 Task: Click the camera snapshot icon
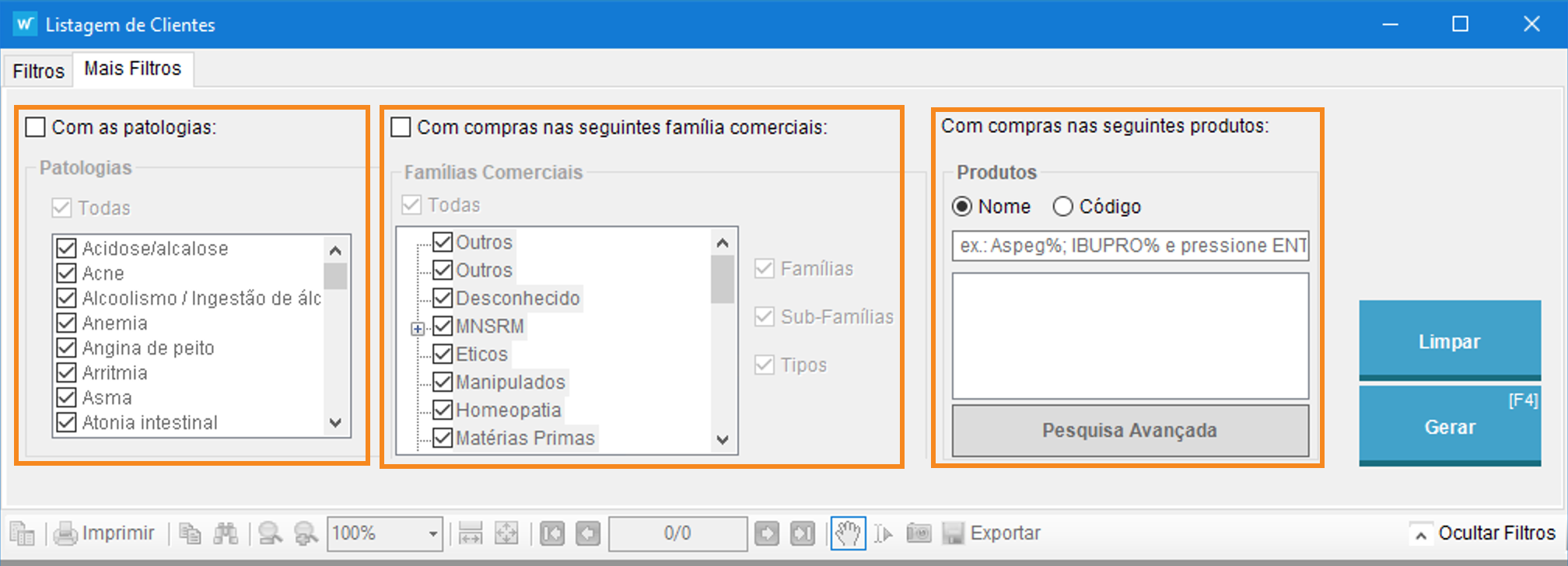coord(919,533)
